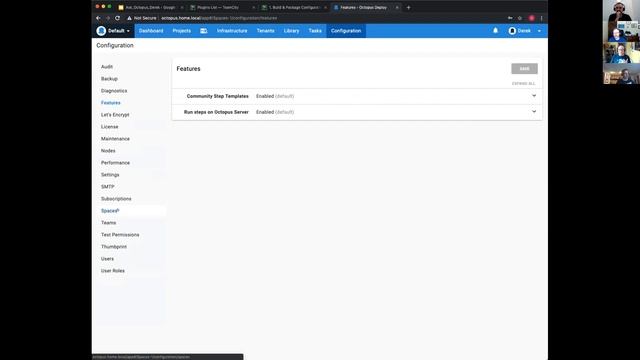Bookmark the page with the star icon

520,18
